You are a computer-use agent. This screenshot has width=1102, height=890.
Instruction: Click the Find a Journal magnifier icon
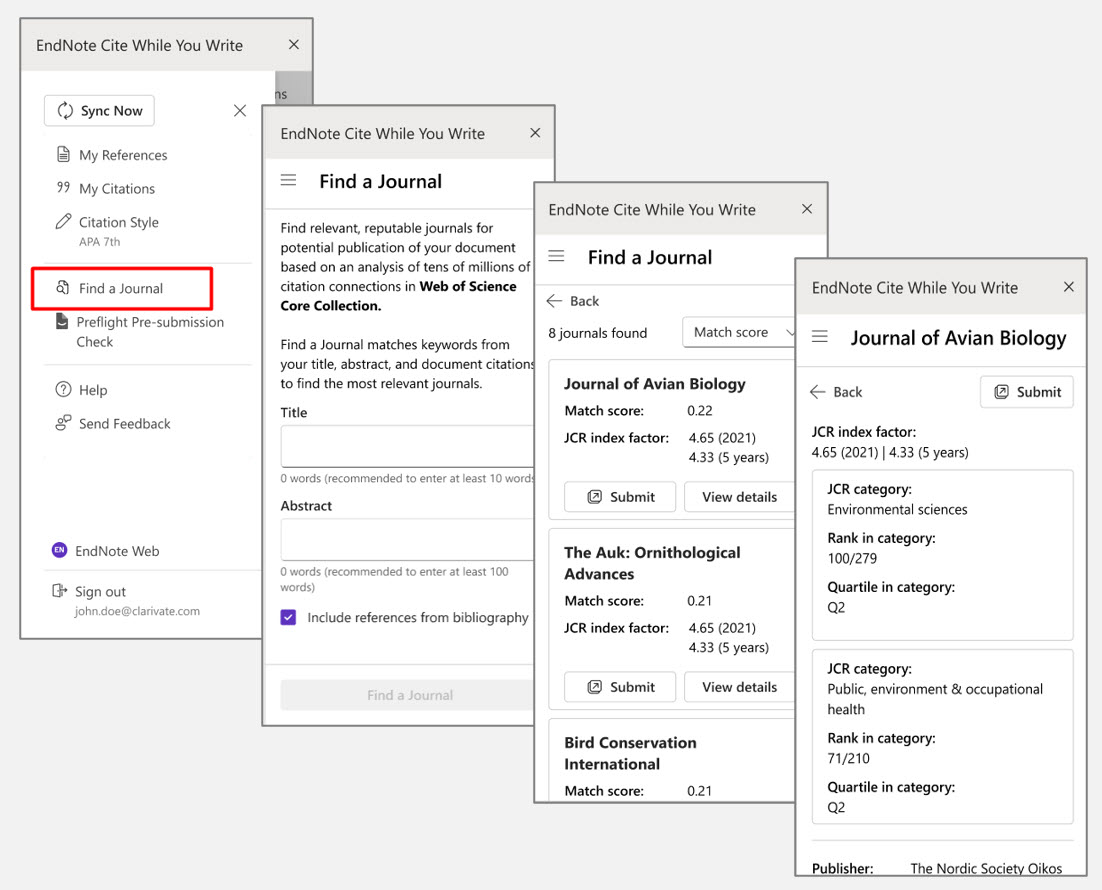pos(63,288)
